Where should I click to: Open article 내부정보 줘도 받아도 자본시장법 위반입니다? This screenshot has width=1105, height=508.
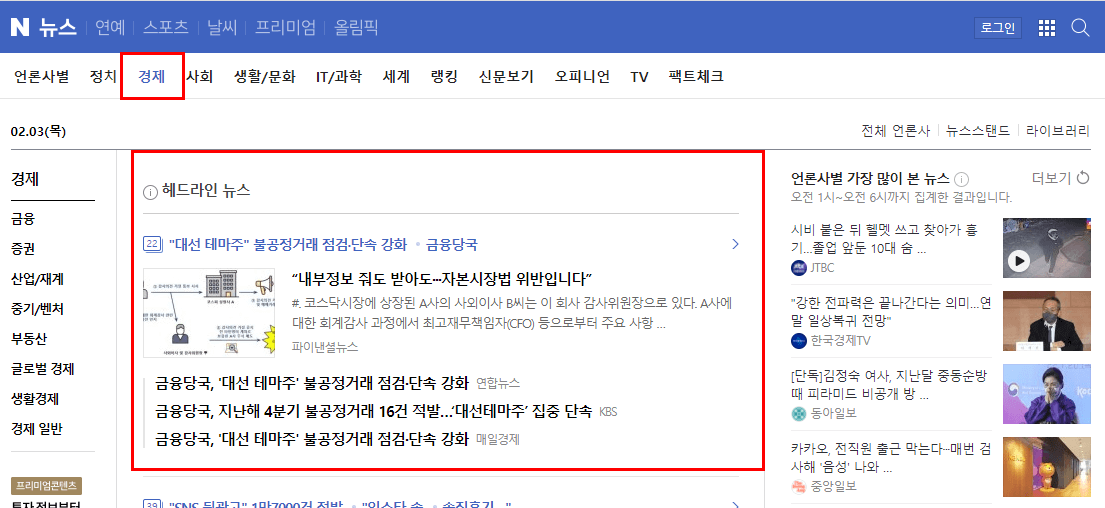click(441, 278)
